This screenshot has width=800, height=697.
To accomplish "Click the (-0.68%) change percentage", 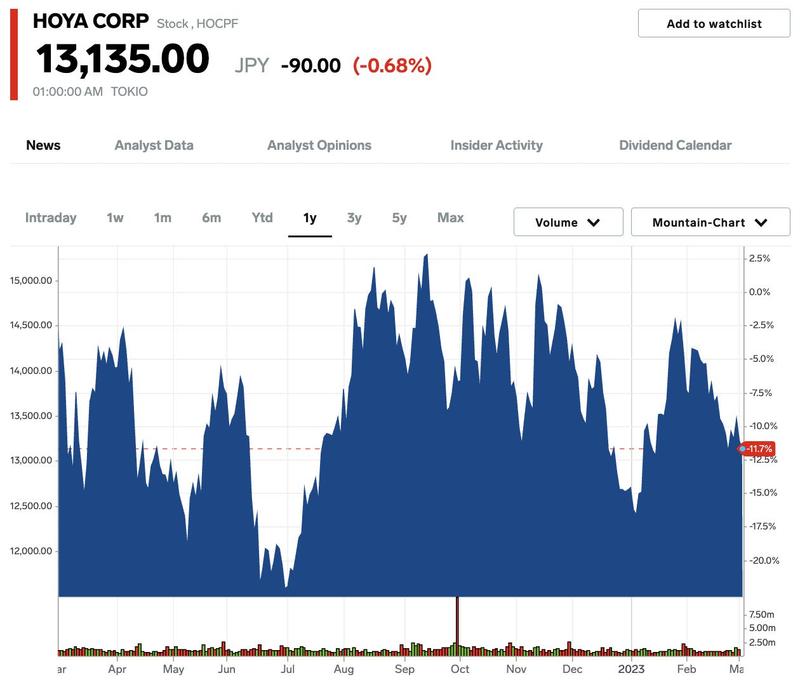I will coord(392,66).
